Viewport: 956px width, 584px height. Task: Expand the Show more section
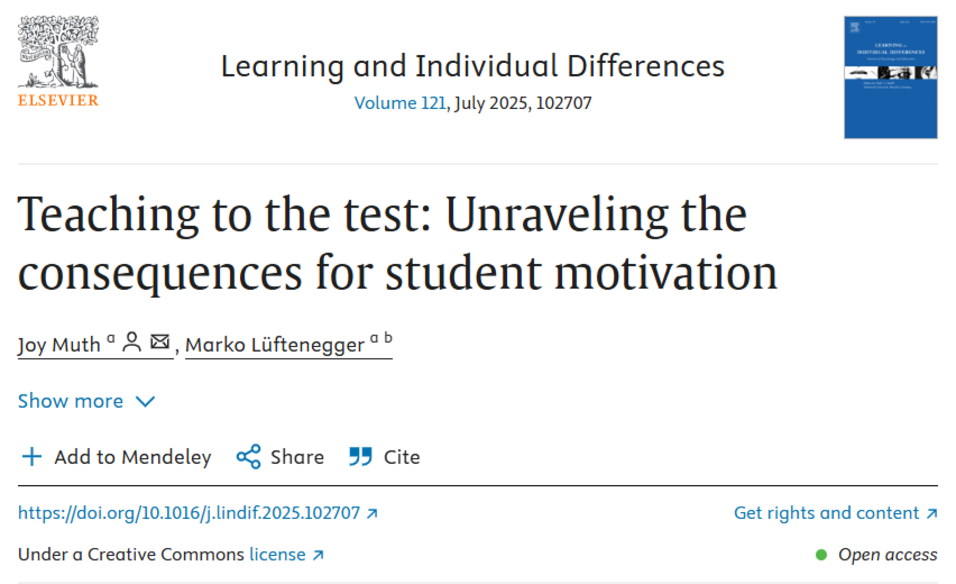click(87, 401)
